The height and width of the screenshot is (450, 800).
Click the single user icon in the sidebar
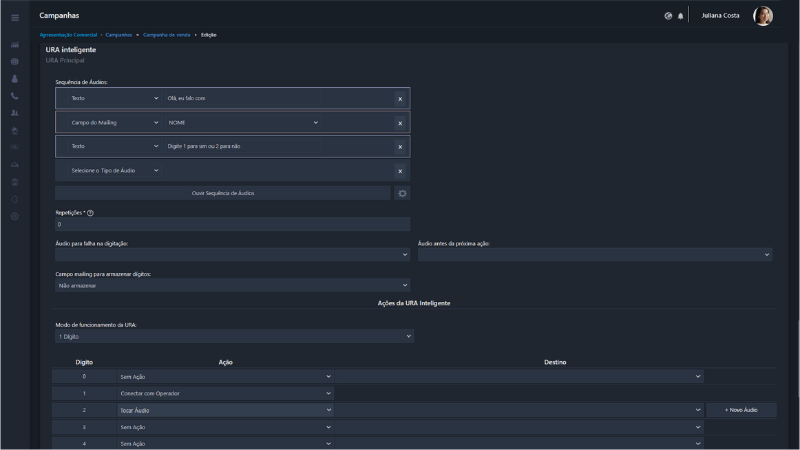15,79
